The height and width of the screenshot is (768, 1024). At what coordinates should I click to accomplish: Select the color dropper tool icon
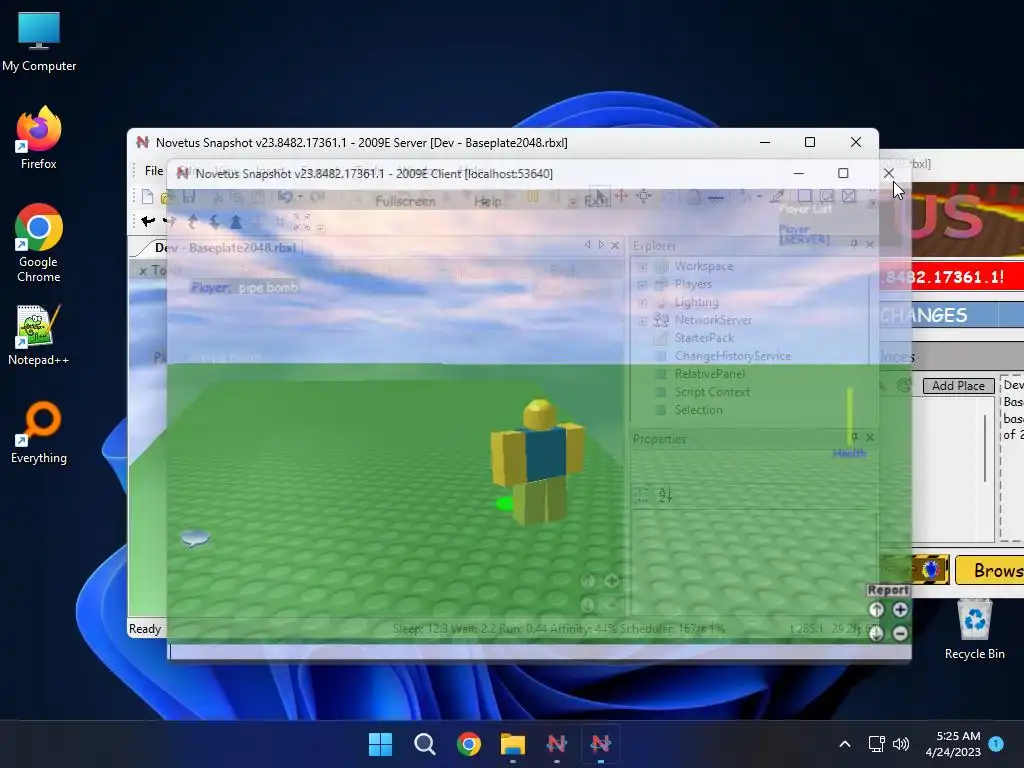777,196
